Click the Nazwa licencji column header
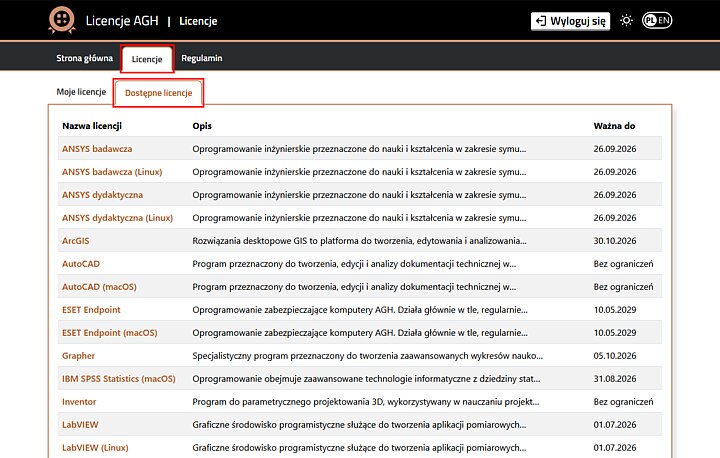 point(92,126)
